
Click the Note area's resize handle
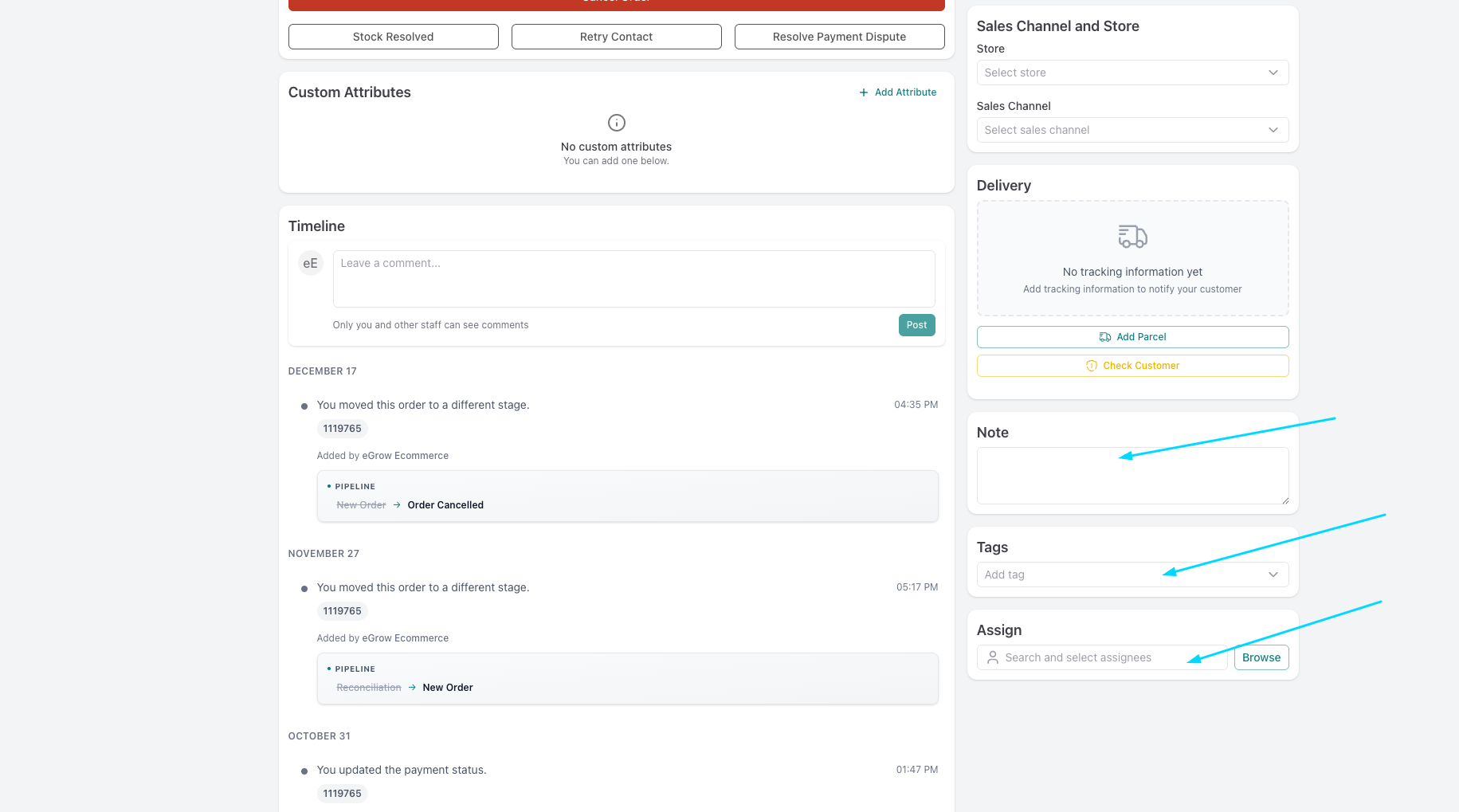(x=1285, y=500)
